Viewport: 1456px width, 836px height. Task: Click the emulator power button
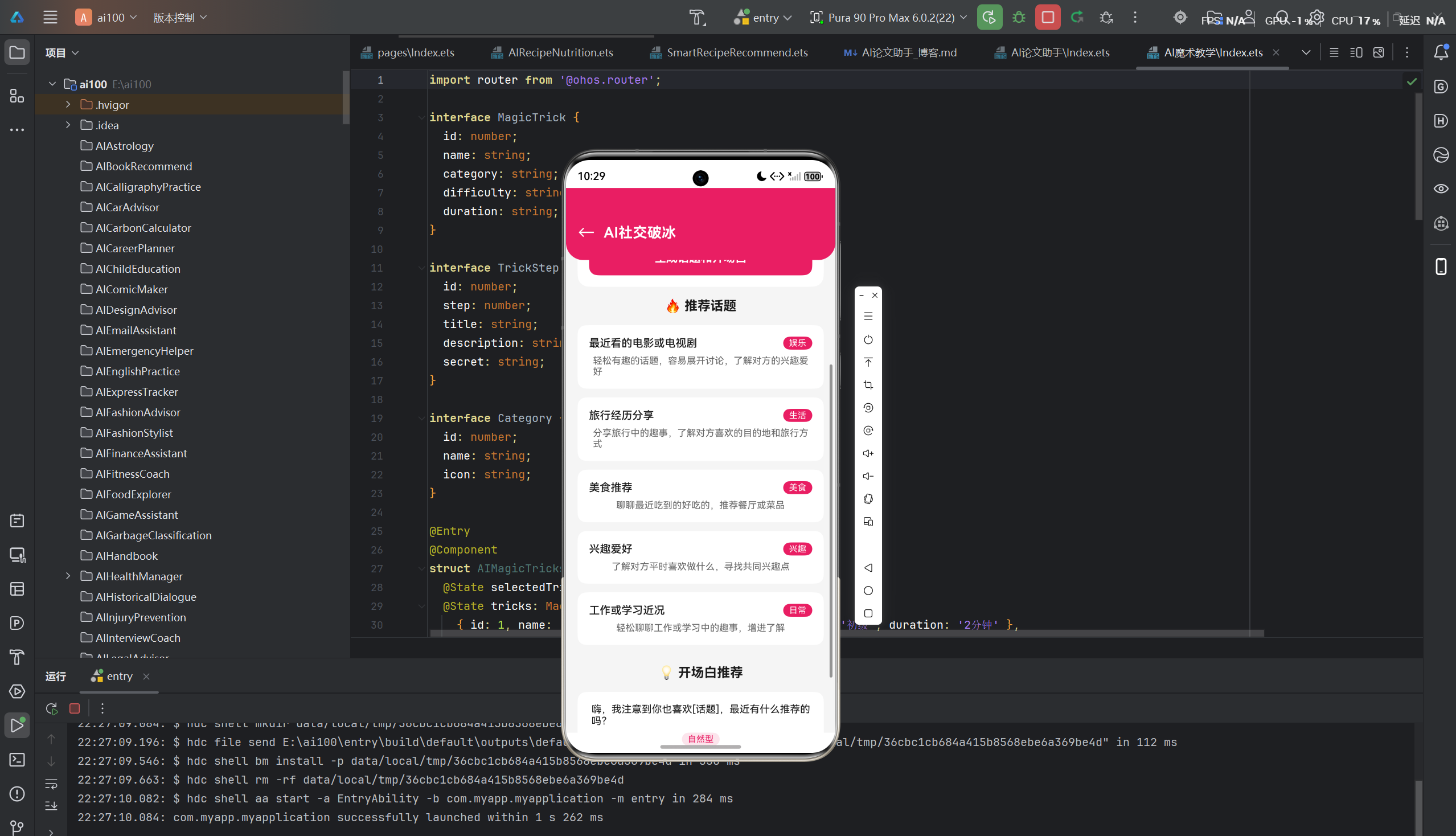point(868,339)
